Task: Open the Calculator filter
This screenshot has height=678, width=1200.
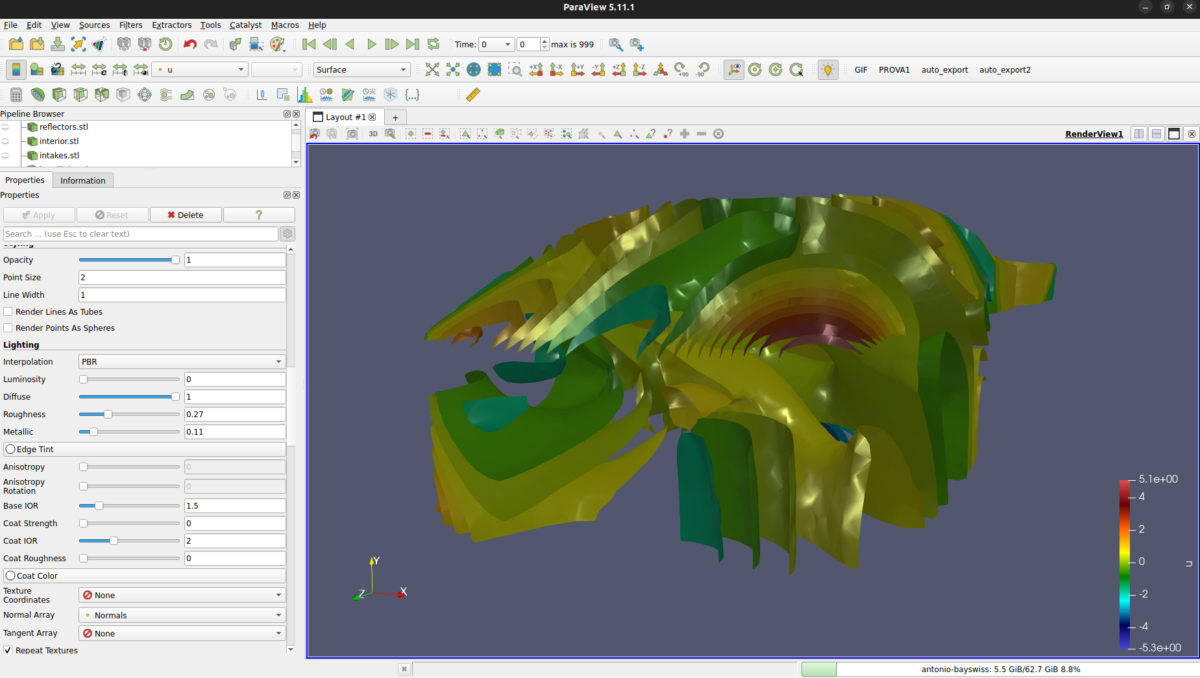Action: [x=16, y=93]
